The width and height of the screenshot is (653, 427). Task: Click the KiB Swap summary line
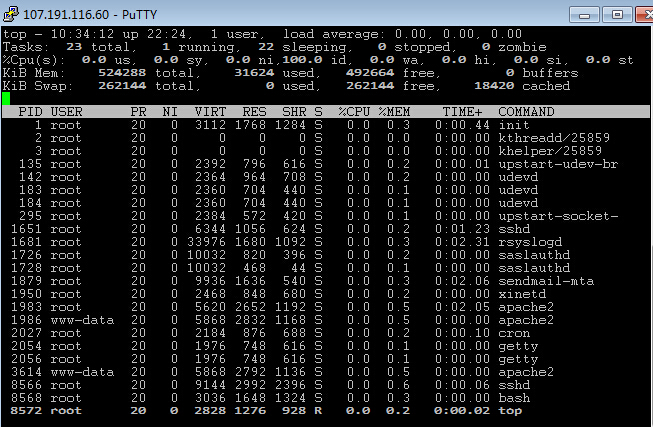coord(287,86)
